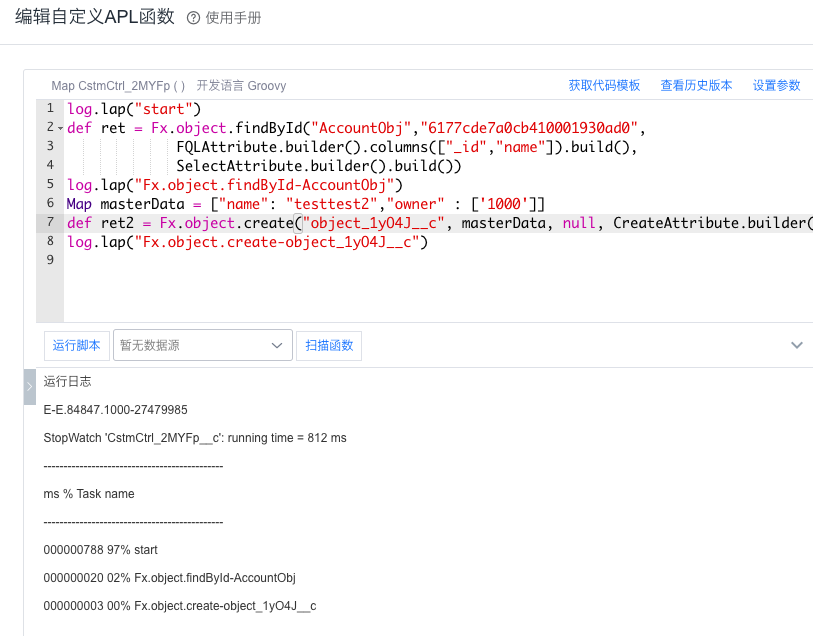This screenshot has height=636, width=813.
Task: Click the 扫描函数 scan function button
Action: pyautogui.click(x=329, y=345)
